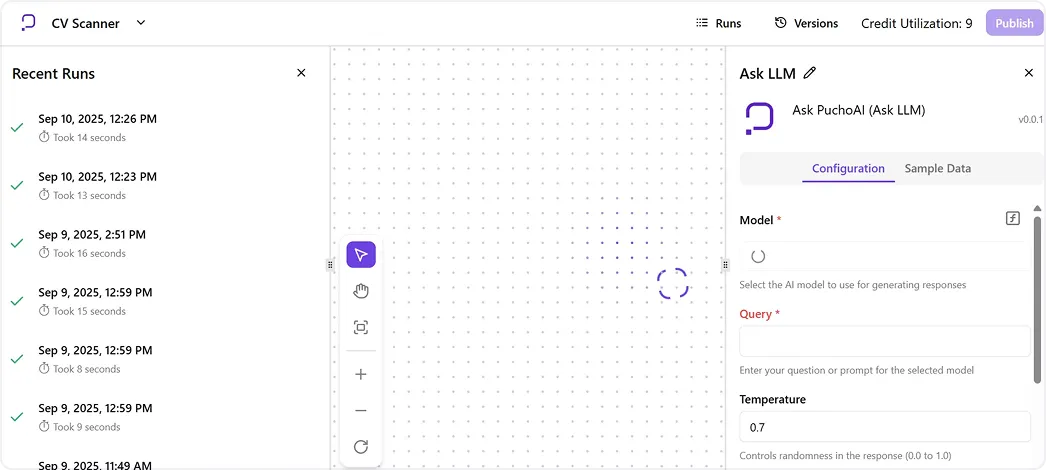The image size is (1046, 470).
Task: Click the timer icon beside Took 8 seconds
Action: pos(44,369)
